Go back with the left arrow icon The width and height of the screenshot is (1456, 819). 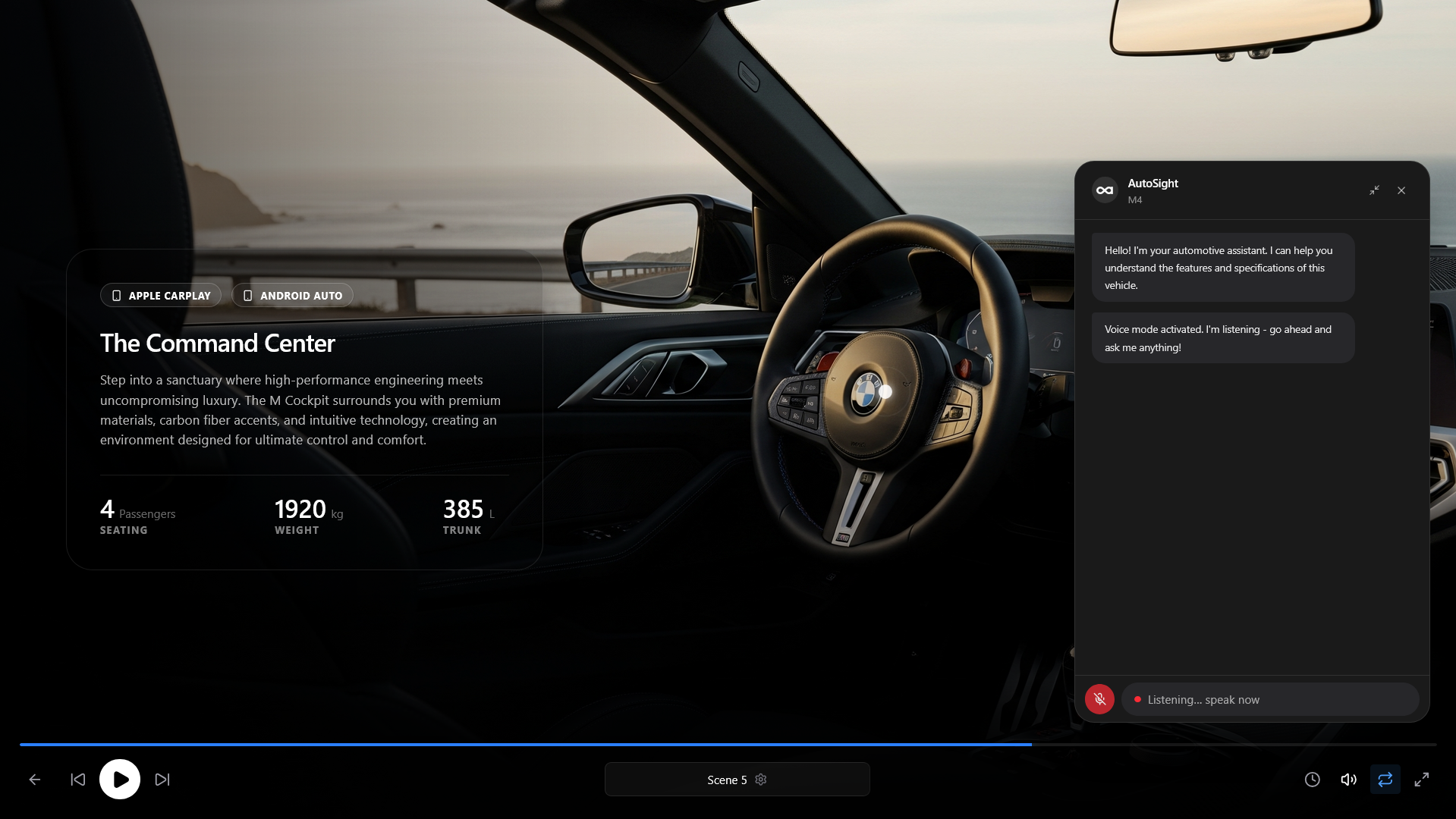tap(35, 780)
